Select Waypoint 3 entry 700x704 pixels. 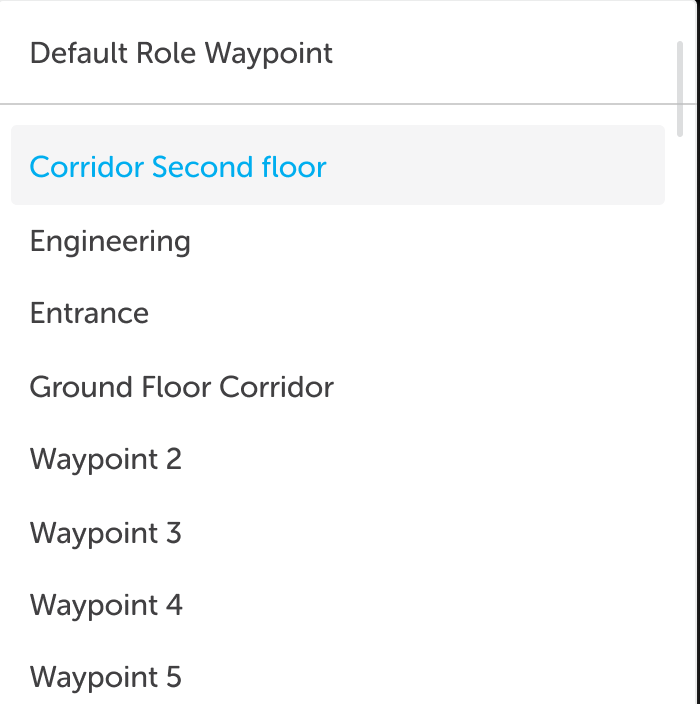[x=338, y=533]
